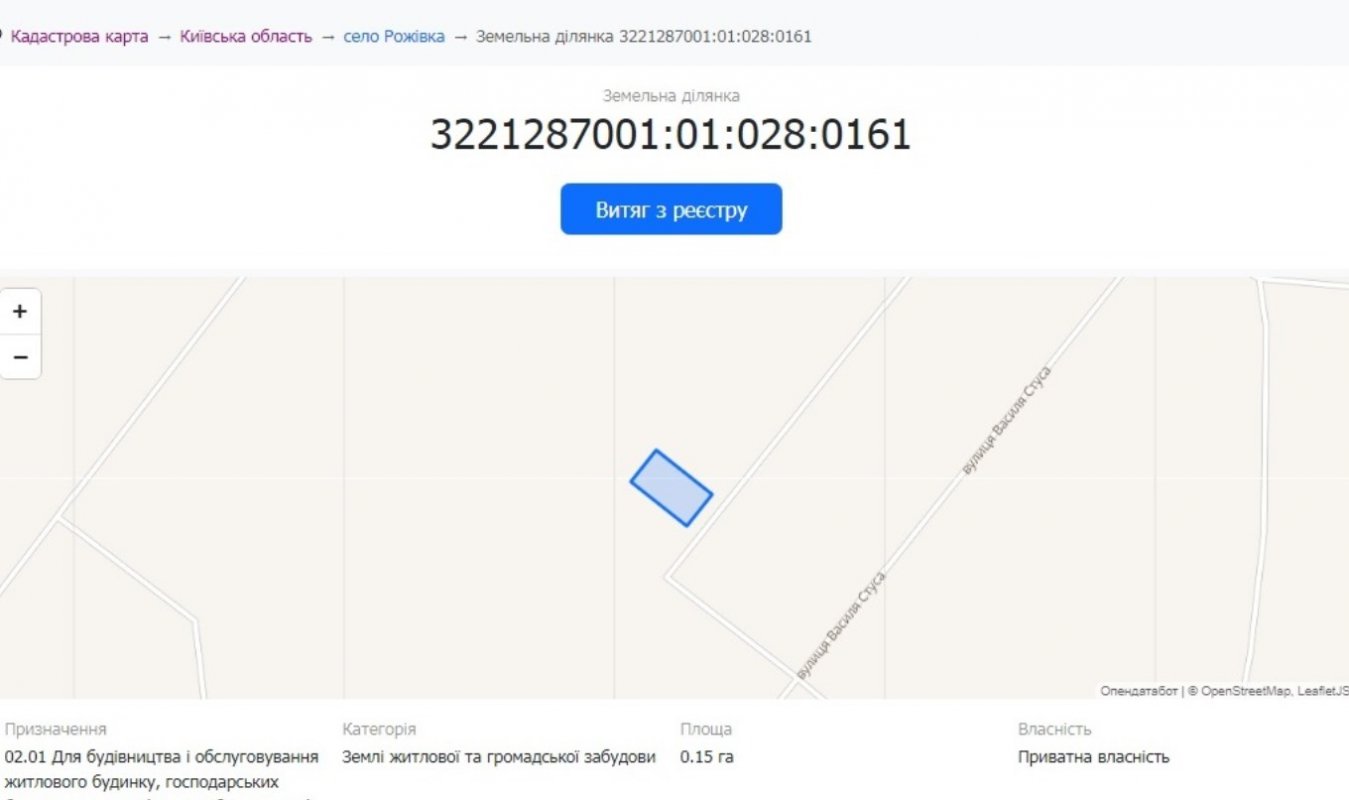Zoom in on the cadastral map
Screen dimensions: 1349x800
pyautogui.click(x=20, y=312)
